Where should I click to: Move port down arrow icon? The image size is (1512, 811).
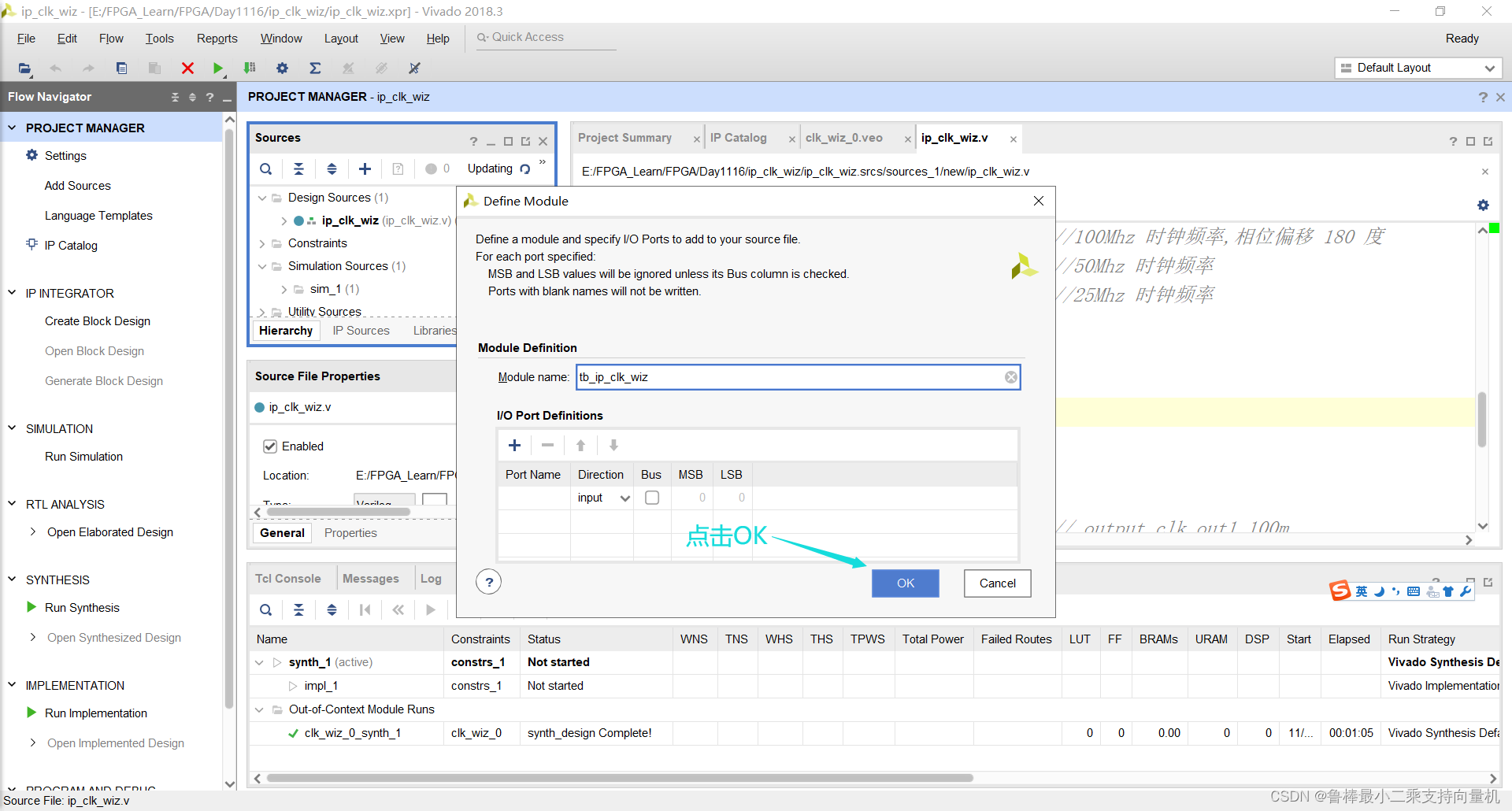click(x=613, y=446)
